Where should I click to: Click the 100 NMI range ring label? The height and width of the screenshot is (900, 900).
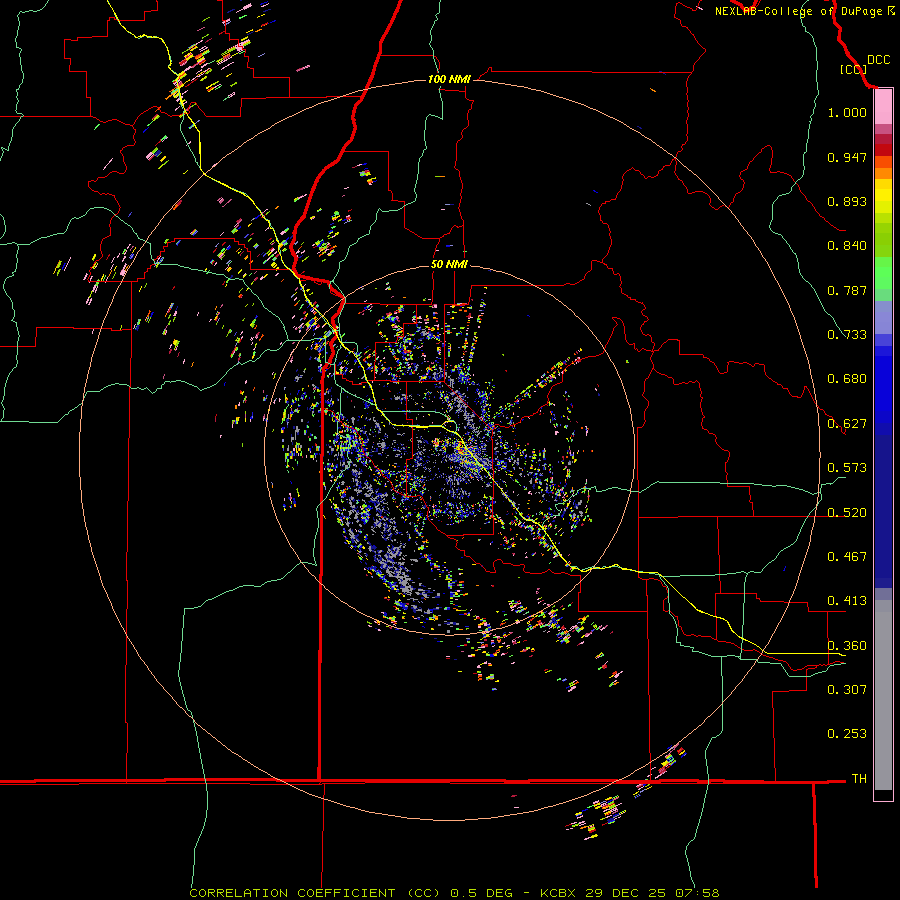tap(449, 79)
